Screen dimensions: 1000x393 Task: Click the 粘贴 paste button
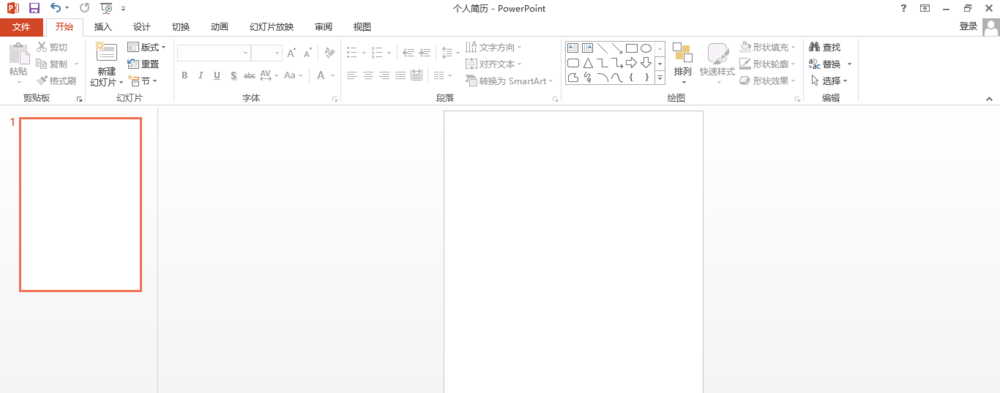point(18,63)
